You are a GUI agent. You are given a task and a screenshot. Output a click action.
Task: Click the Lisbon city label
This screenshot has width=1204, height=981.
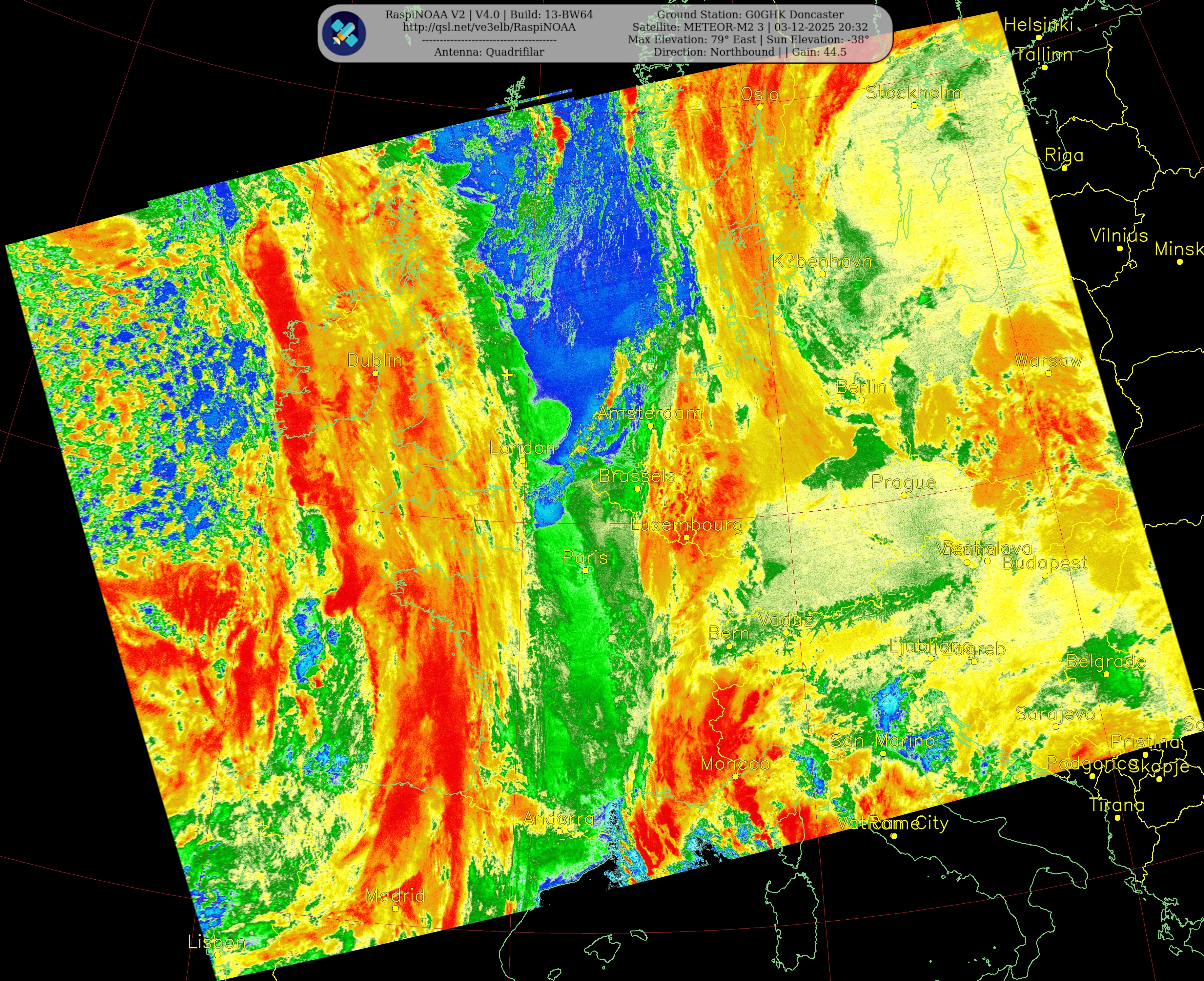tap(216, 942)
